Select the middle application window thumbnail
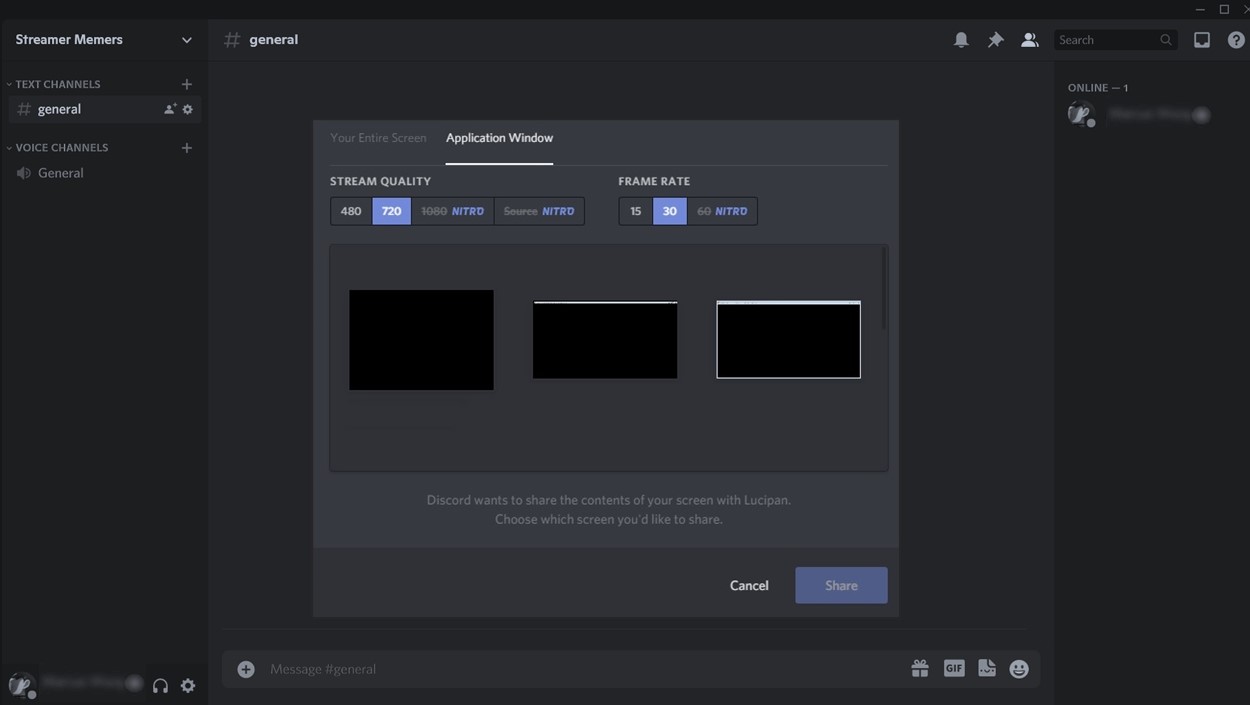Screen dimensions: 1250x705 click(605, 340)
